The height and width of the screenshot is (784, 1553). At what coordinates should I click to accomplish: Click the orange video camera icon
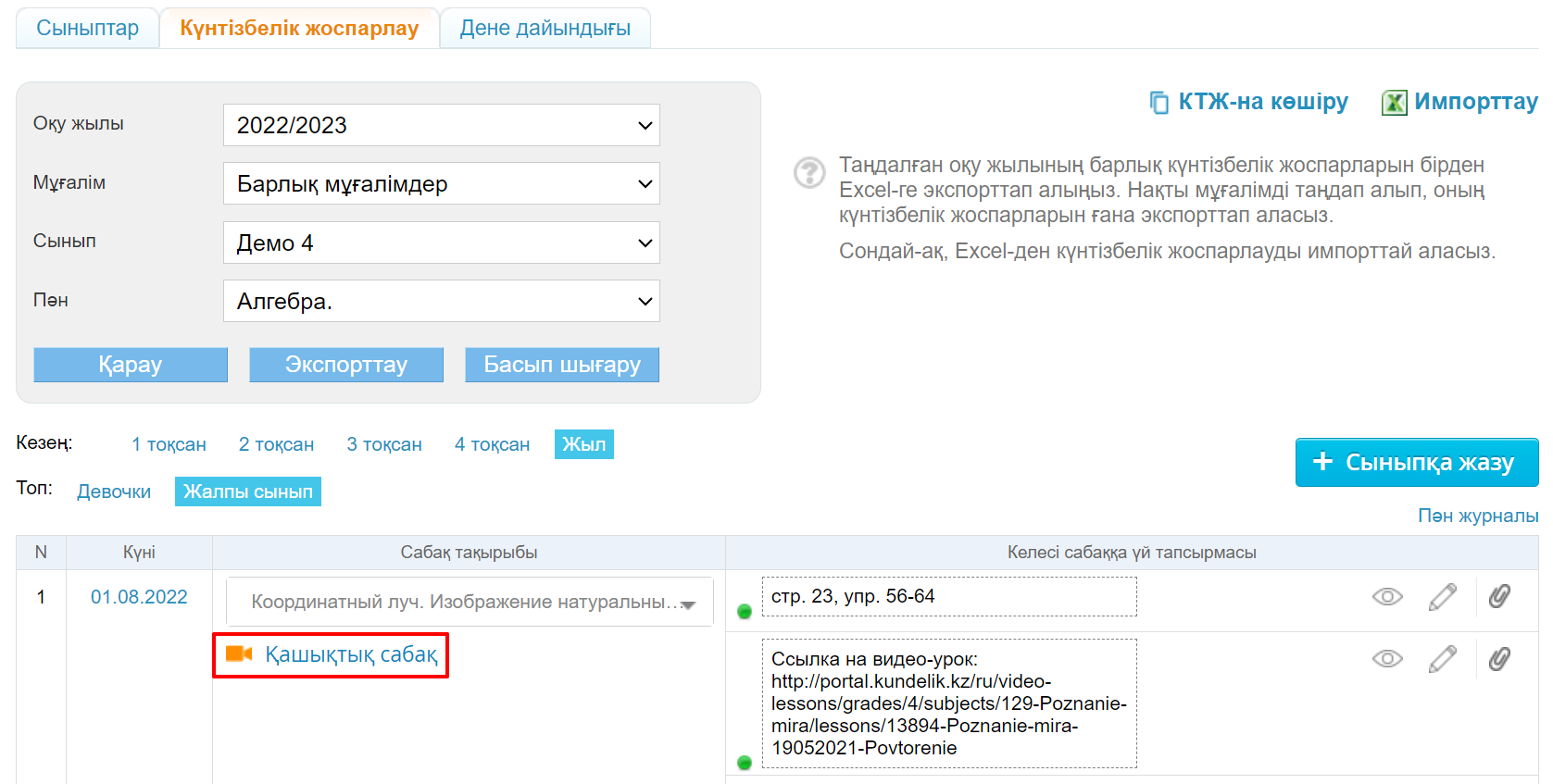click(x=239, y=654)
